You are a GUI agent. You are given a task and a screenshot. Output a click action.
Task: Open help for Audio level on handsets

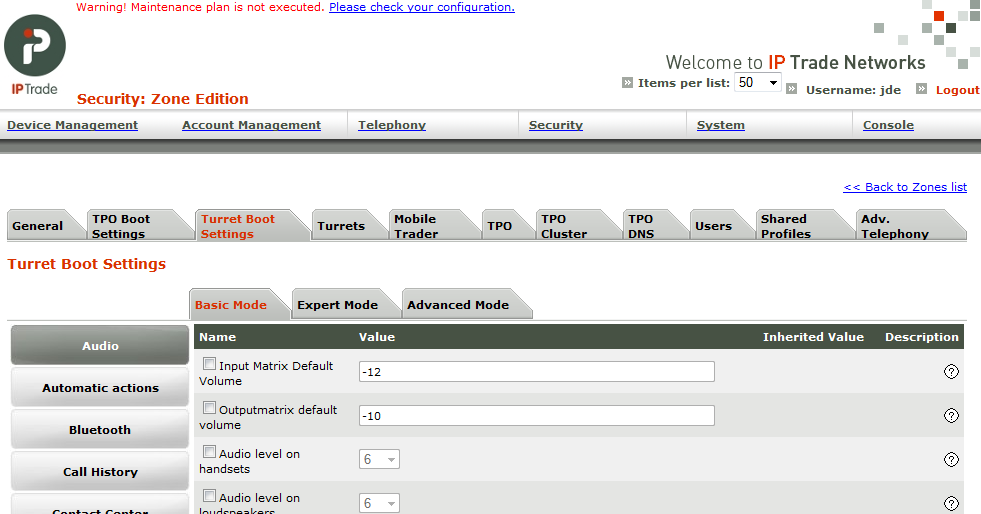tap(951, 460)
